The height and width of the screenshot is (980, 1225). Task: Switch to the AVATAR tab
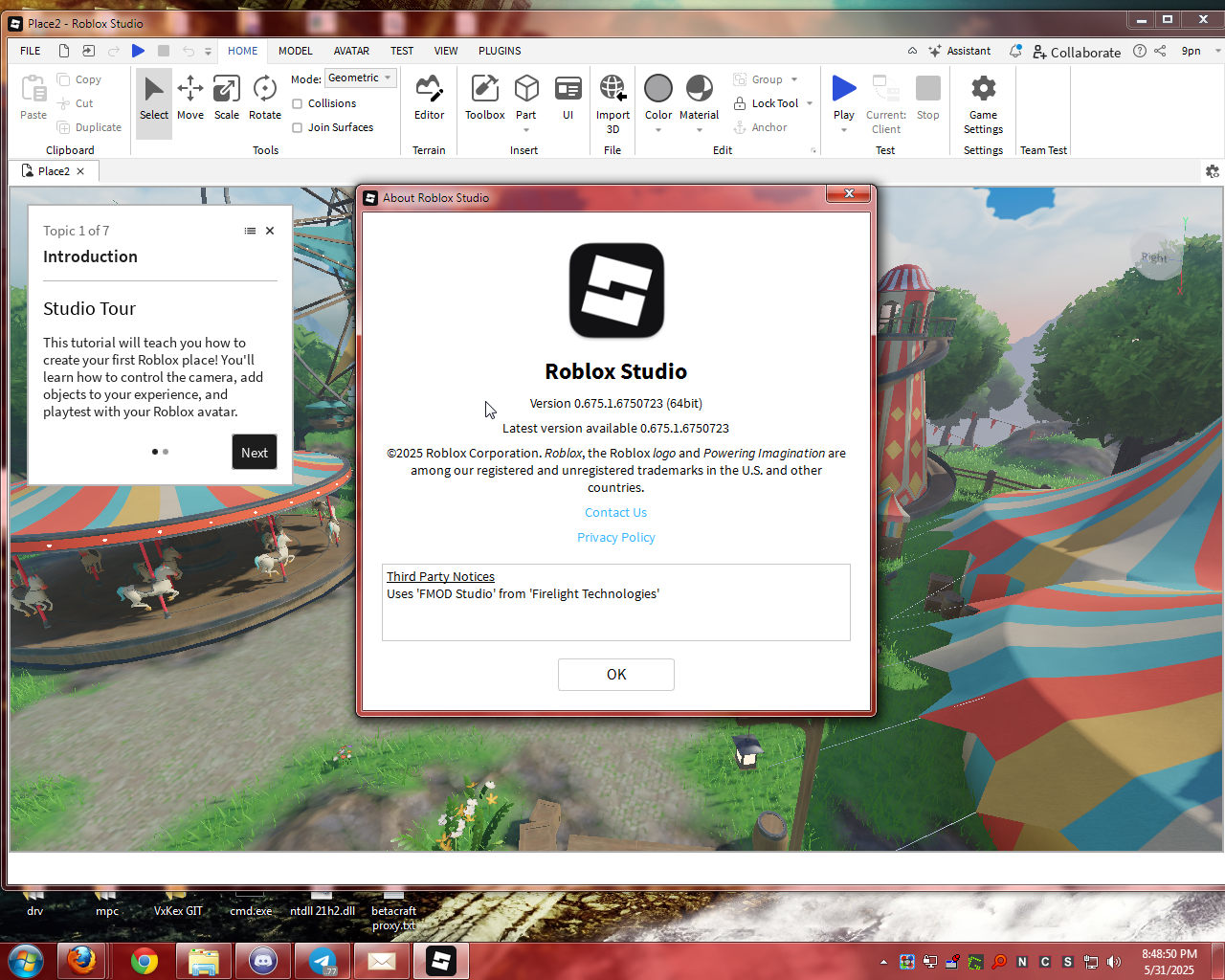(x=351, y=51)
